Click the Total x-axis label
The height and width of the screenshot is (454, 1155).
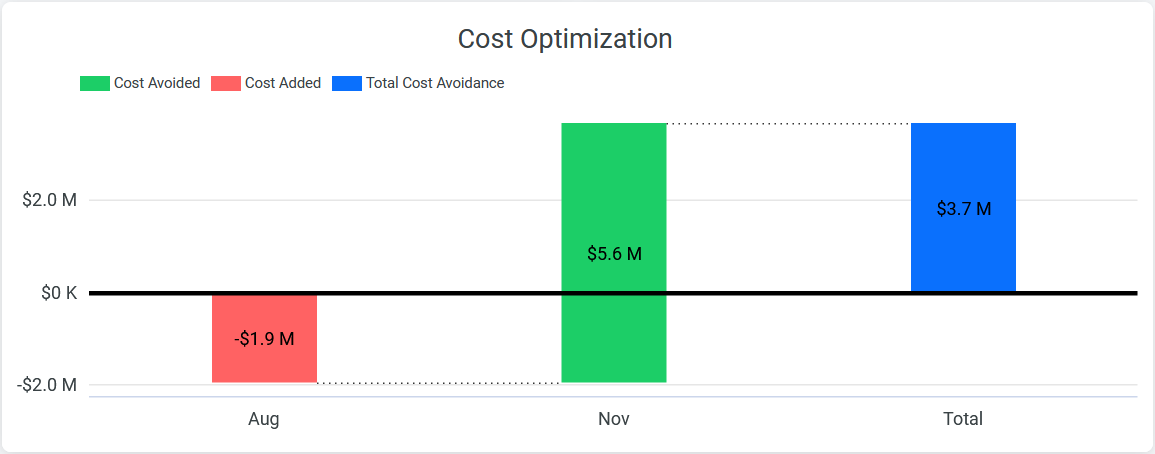tap(963, 419)
